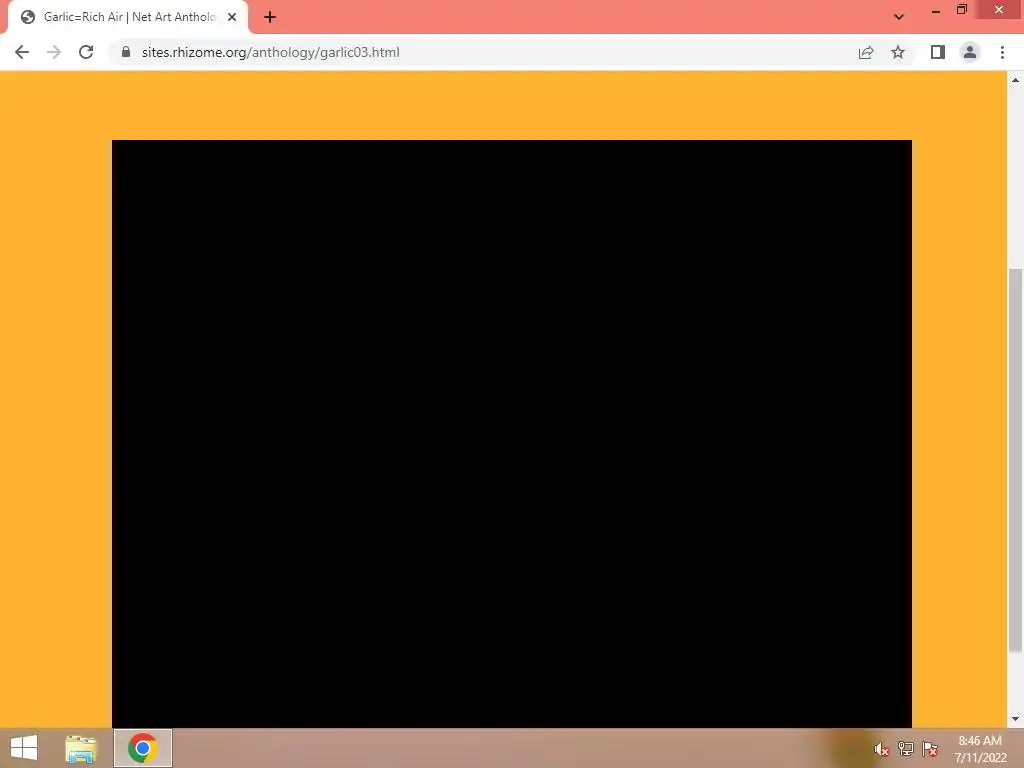Open the Chrome profile menu
Image resolution: width=1024 pixels, height=768 pixels.
pos(970,52)
